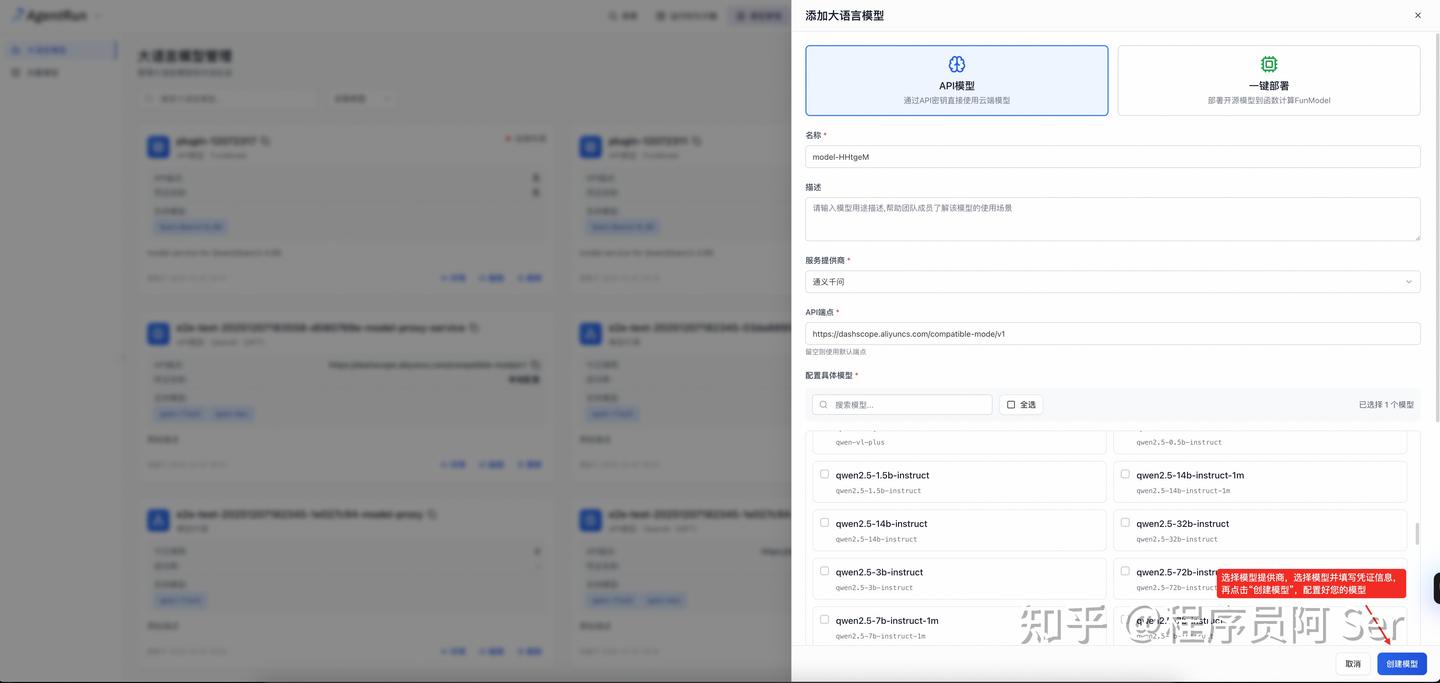Click the qwen2.5-0.5b-instruct model id text
The height and width of the screenshot is (683, 1440).
[x=1179, y=442]
